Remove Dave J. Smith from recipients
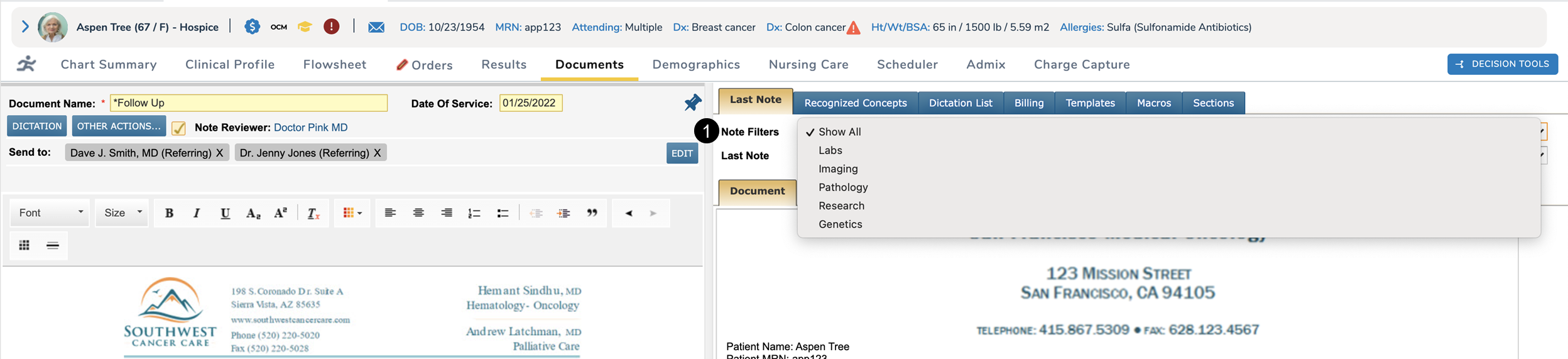Viewport: 1568px width, 359px height. 219,153
